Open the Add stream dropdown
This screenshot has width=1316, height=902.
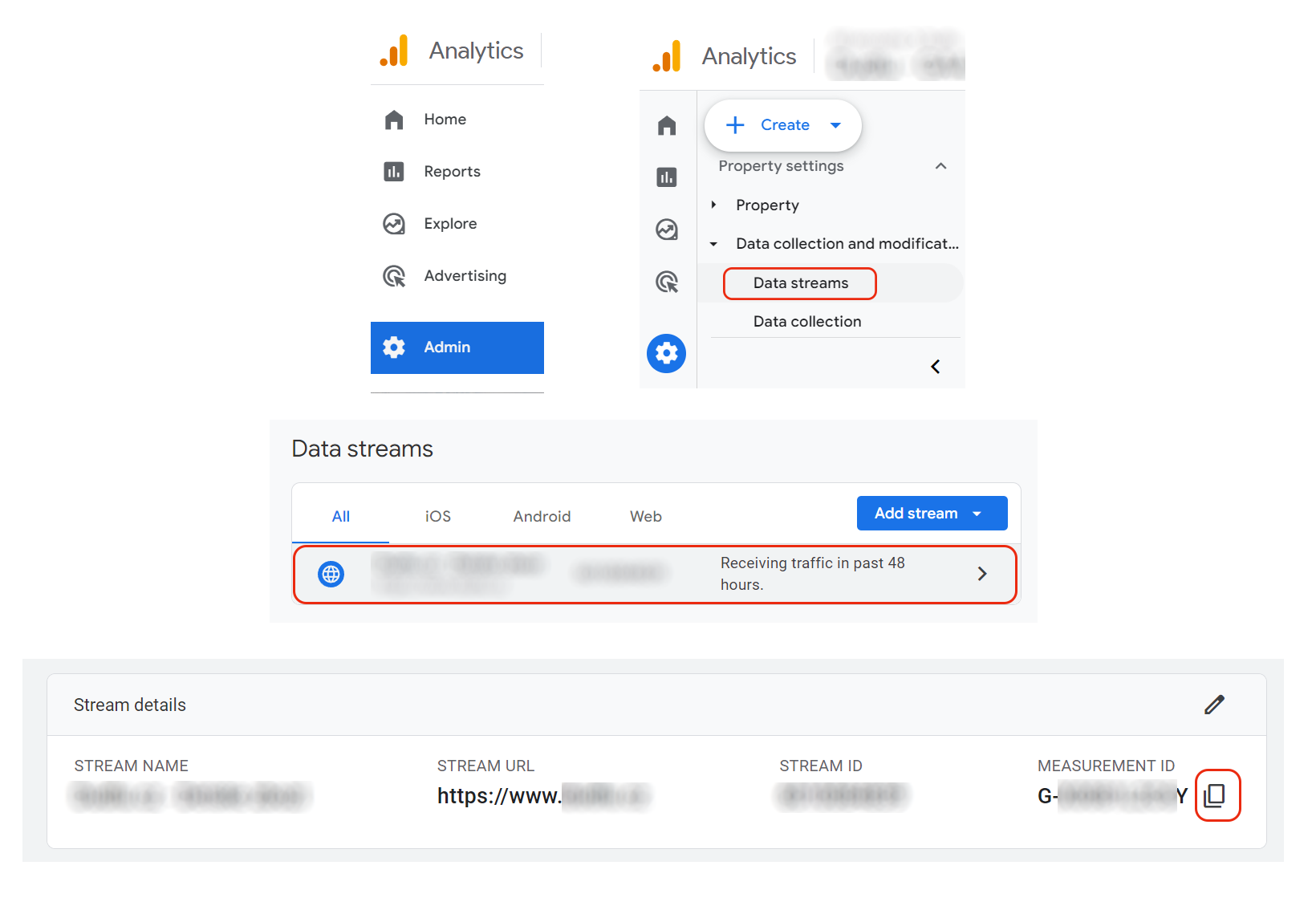931,514
